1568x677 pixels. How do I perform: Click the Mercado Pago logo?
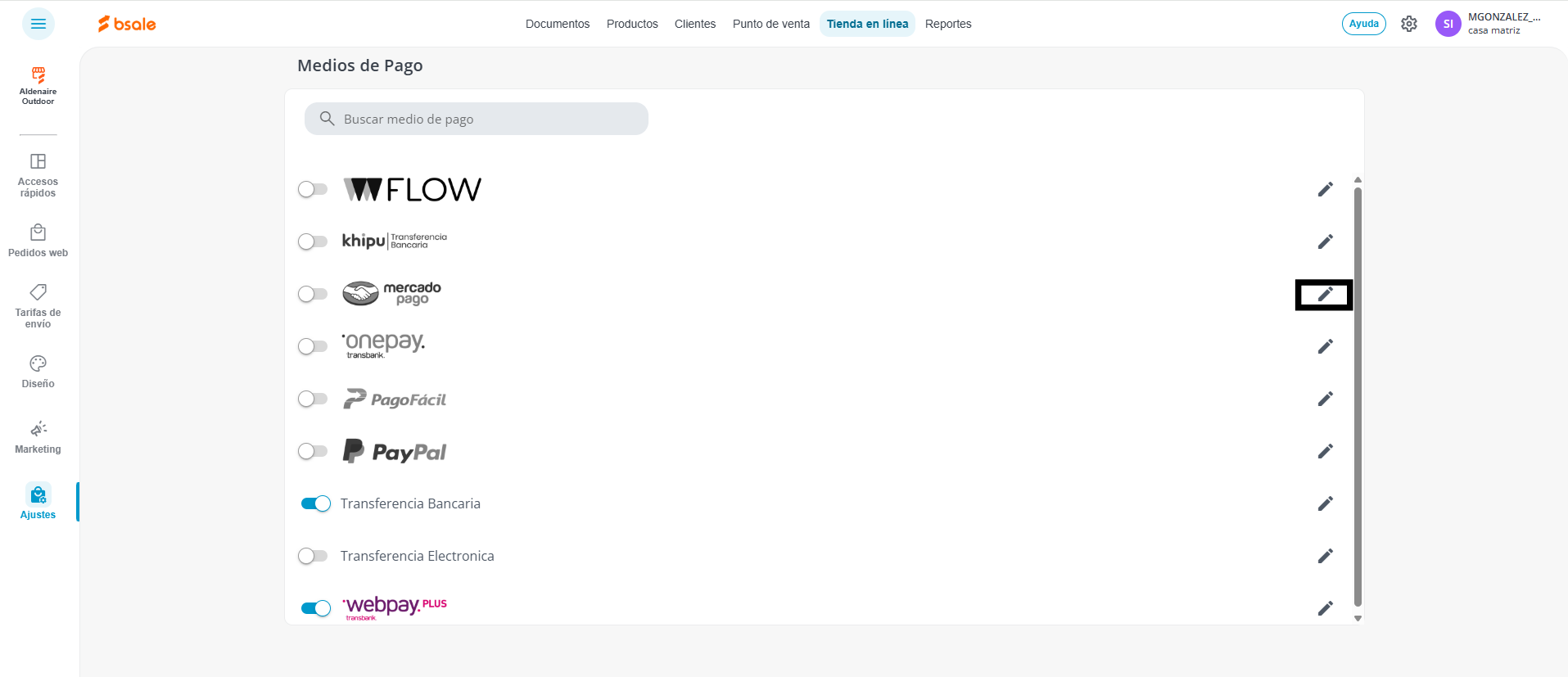click(x=391, y=293)
